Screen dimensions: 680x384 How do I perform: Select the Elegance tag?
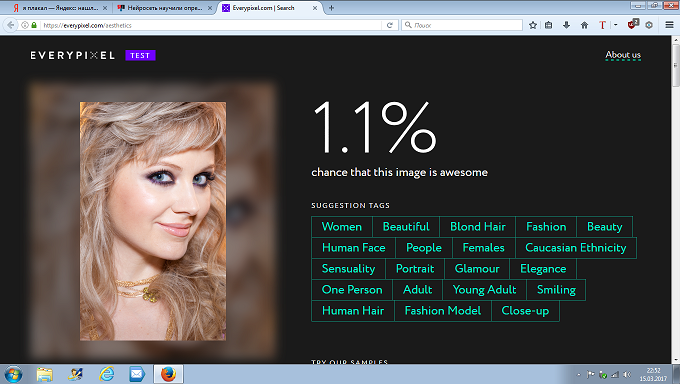[543, 269]
